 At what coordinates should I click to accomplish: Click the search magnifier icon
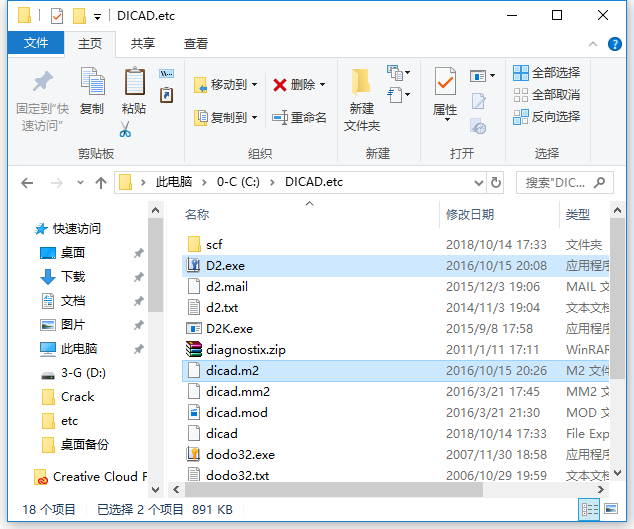coord(600,182)
